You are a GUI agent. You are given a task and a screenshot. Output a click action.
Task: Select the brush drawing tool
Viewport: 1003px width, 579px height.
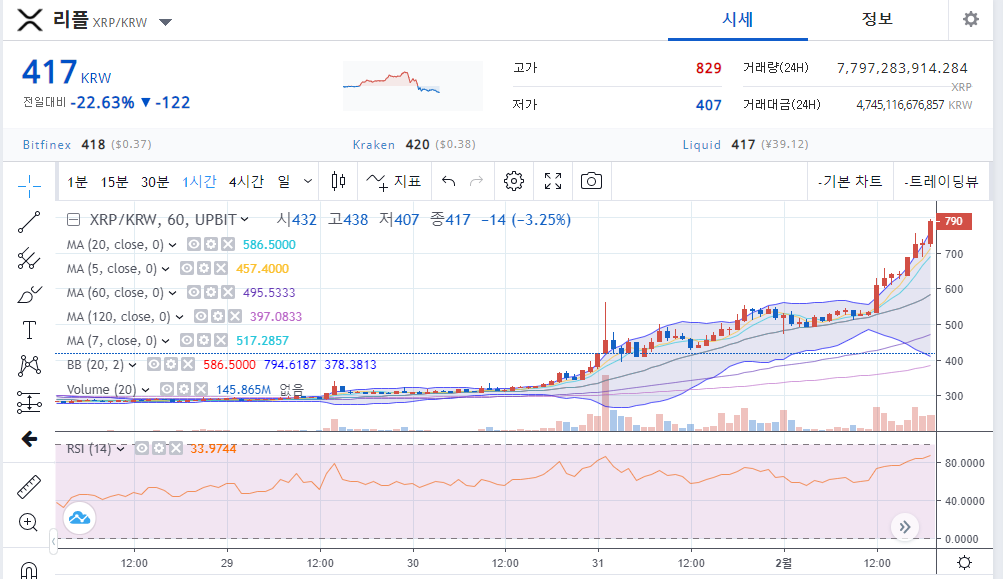pos(29,294)
